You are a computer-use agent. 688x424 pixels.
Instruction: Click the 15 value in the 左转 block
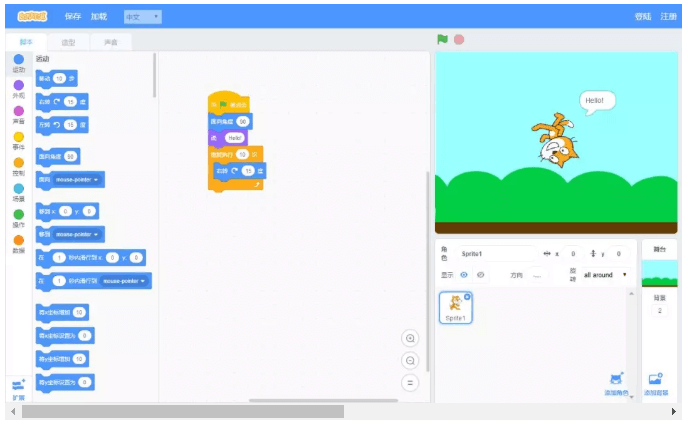[x=70, y=125]
